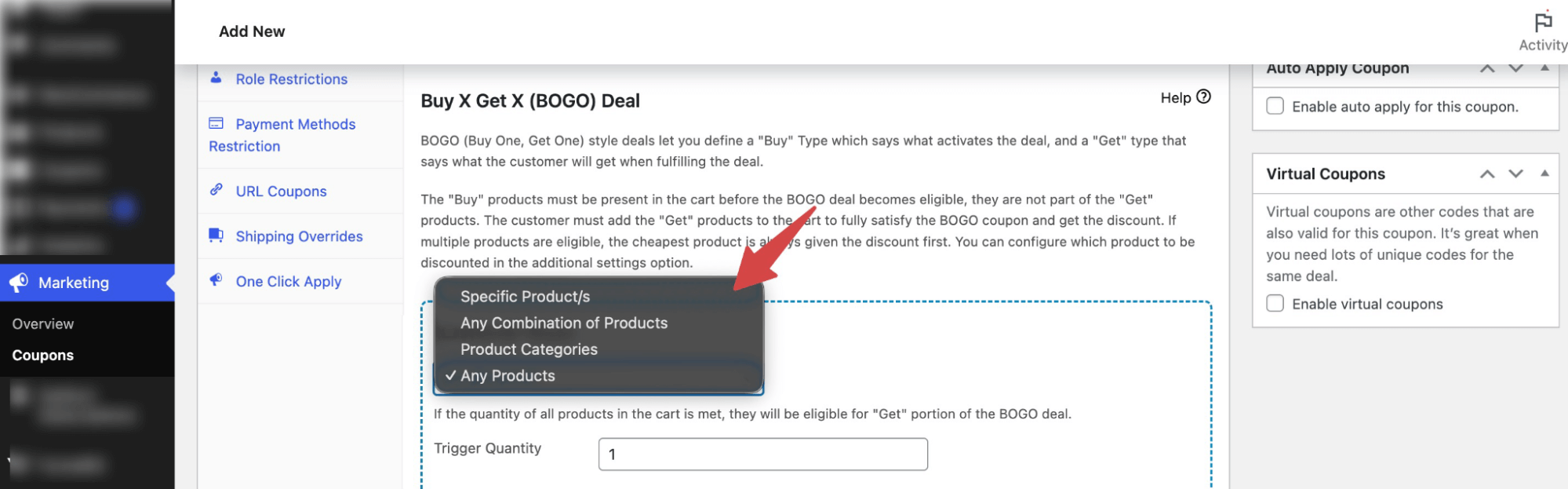
Task: Select the URL Coupons chain-link icon
Action: coord(215,189)
